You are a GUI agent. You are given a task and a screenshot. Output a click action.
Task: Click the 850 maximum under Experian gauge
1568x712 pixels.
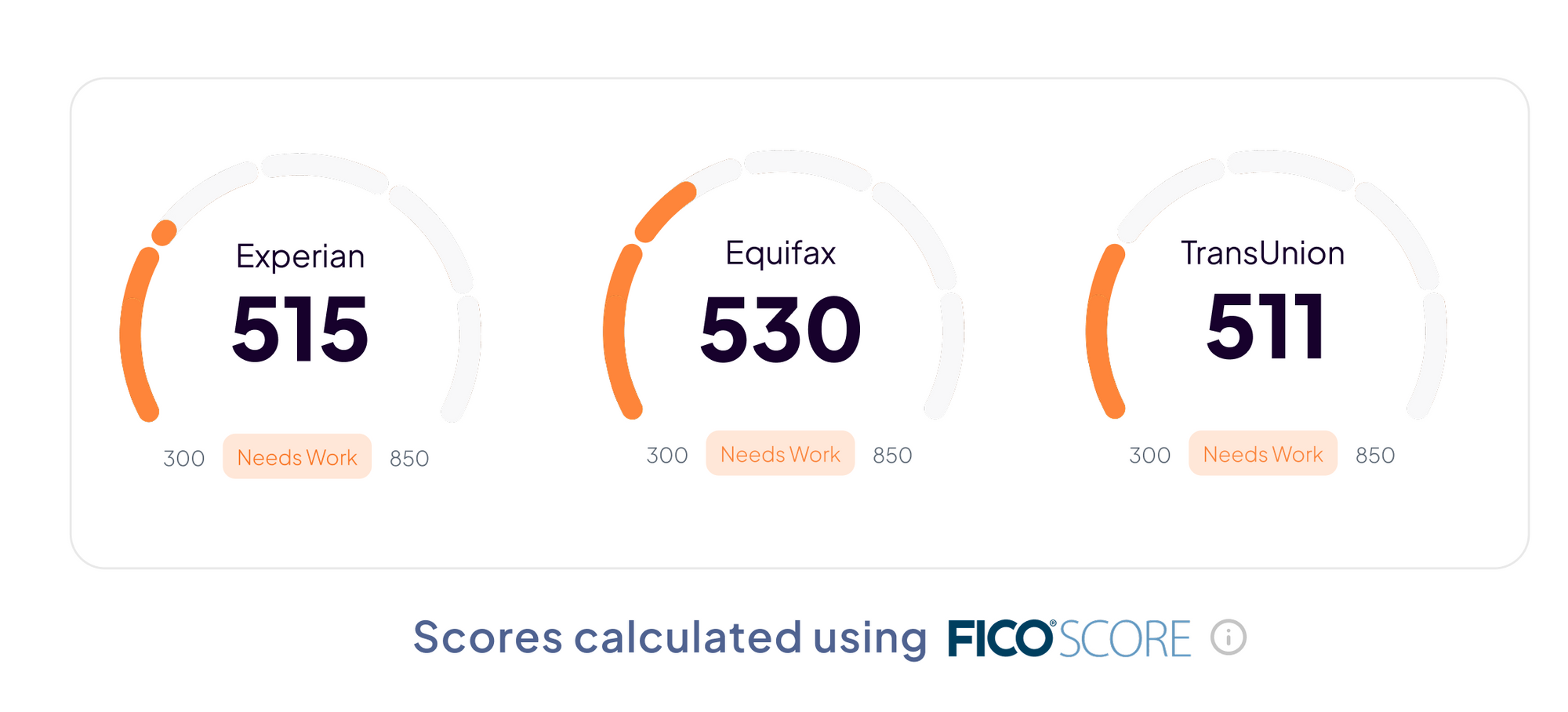click(x=409, y=459)
